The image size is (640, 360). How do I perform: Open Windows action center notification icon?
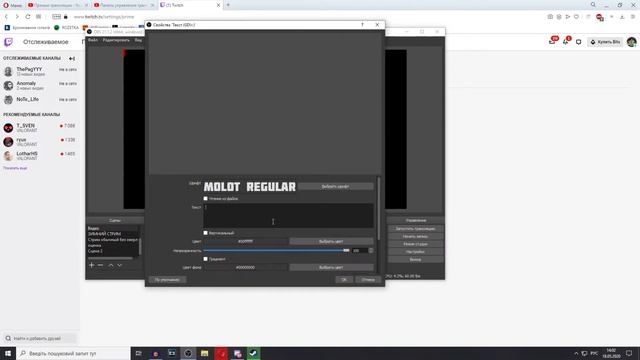click(x=629, y=353)
